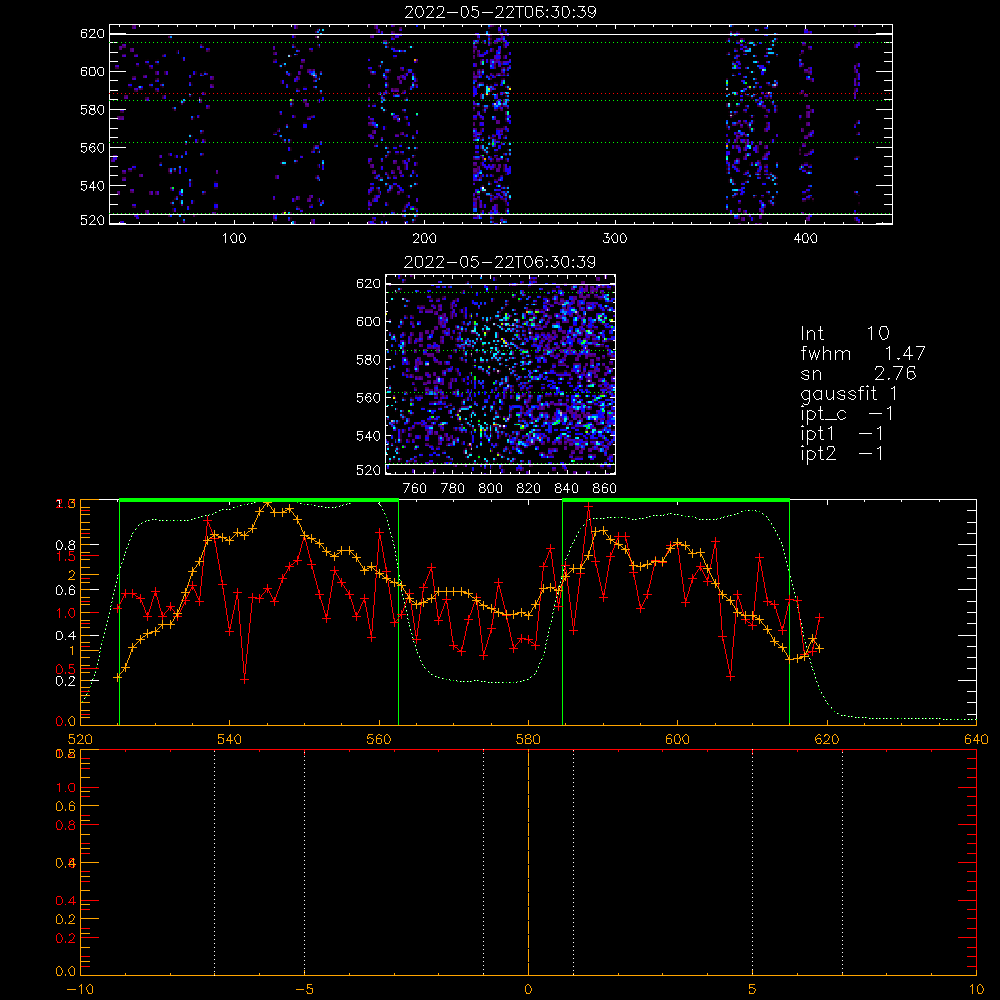The width and height of the screenshot is (1000, 1000).
Task: Click the 'fwhm 1.47' readout
Action: [862, 353]
